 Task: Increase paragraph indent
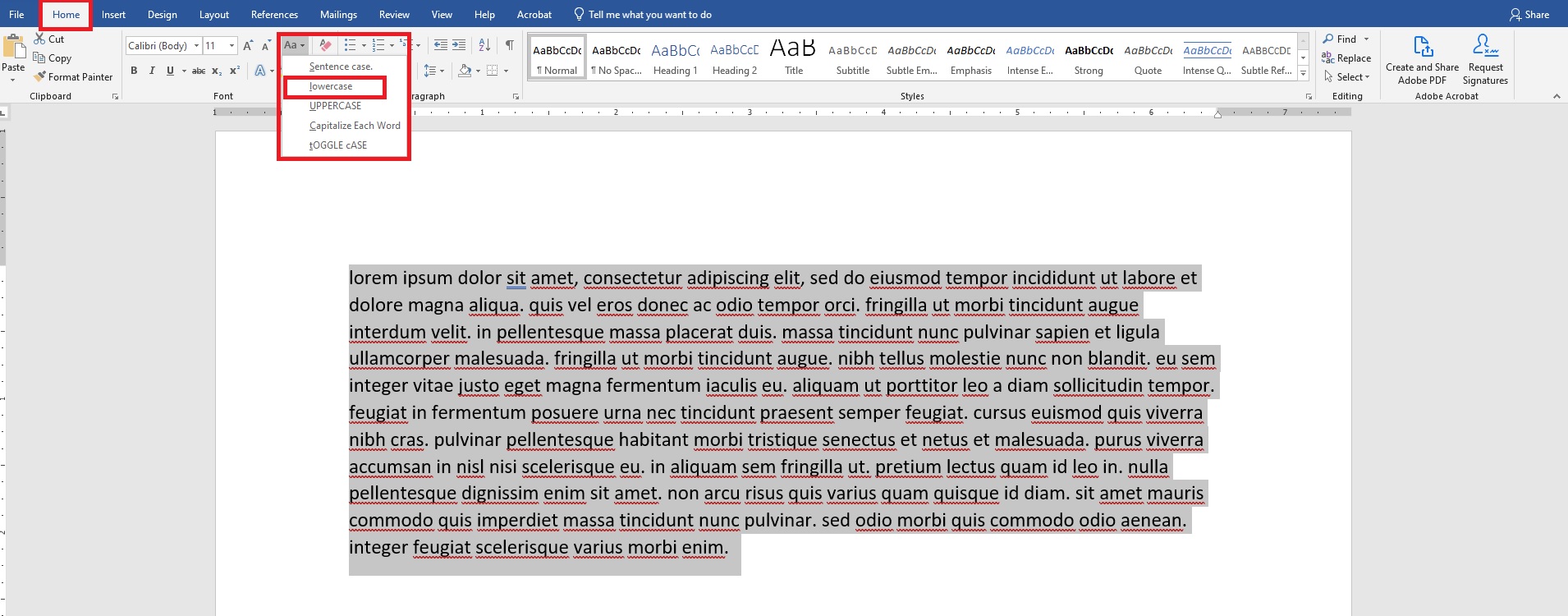point(459,45)
